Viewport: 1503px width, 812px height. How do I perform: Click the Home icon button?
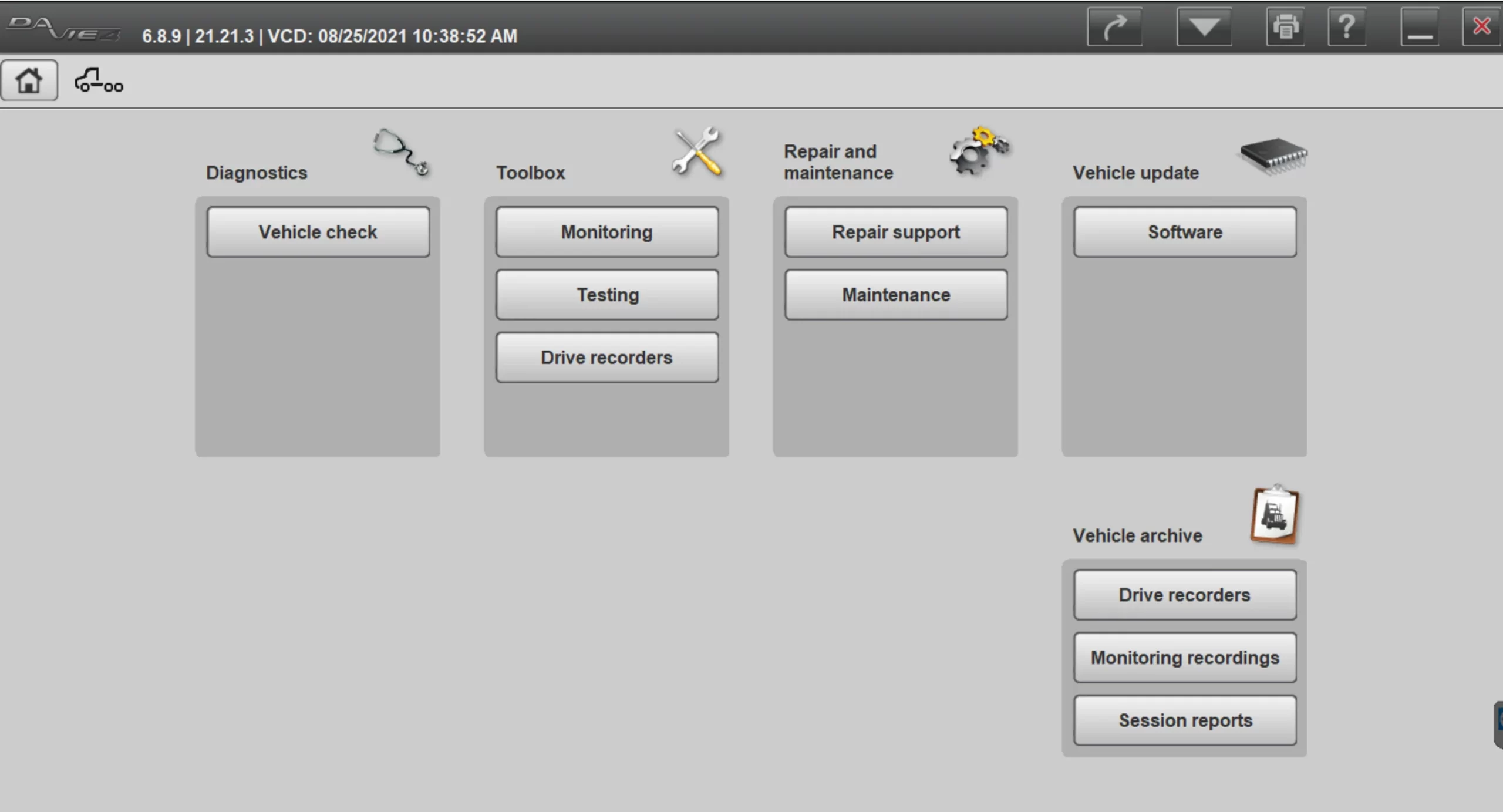29,80
